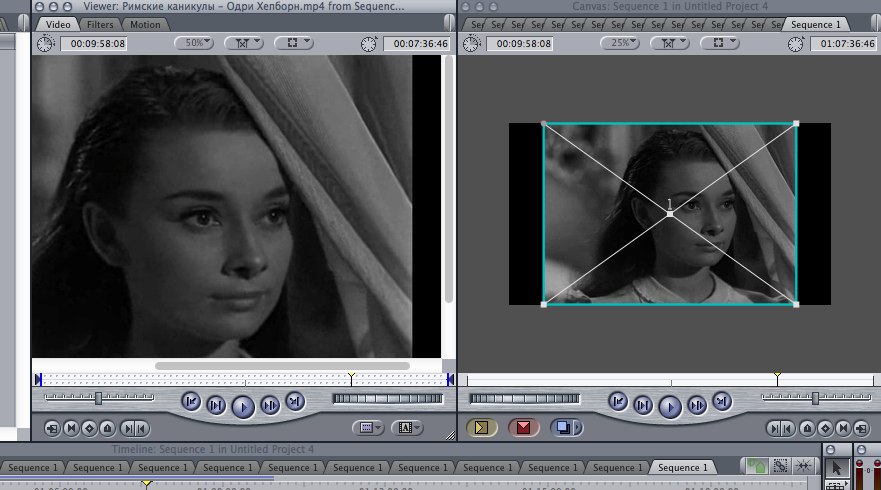Click Mark In button in Canvas

tap(775, 429)
